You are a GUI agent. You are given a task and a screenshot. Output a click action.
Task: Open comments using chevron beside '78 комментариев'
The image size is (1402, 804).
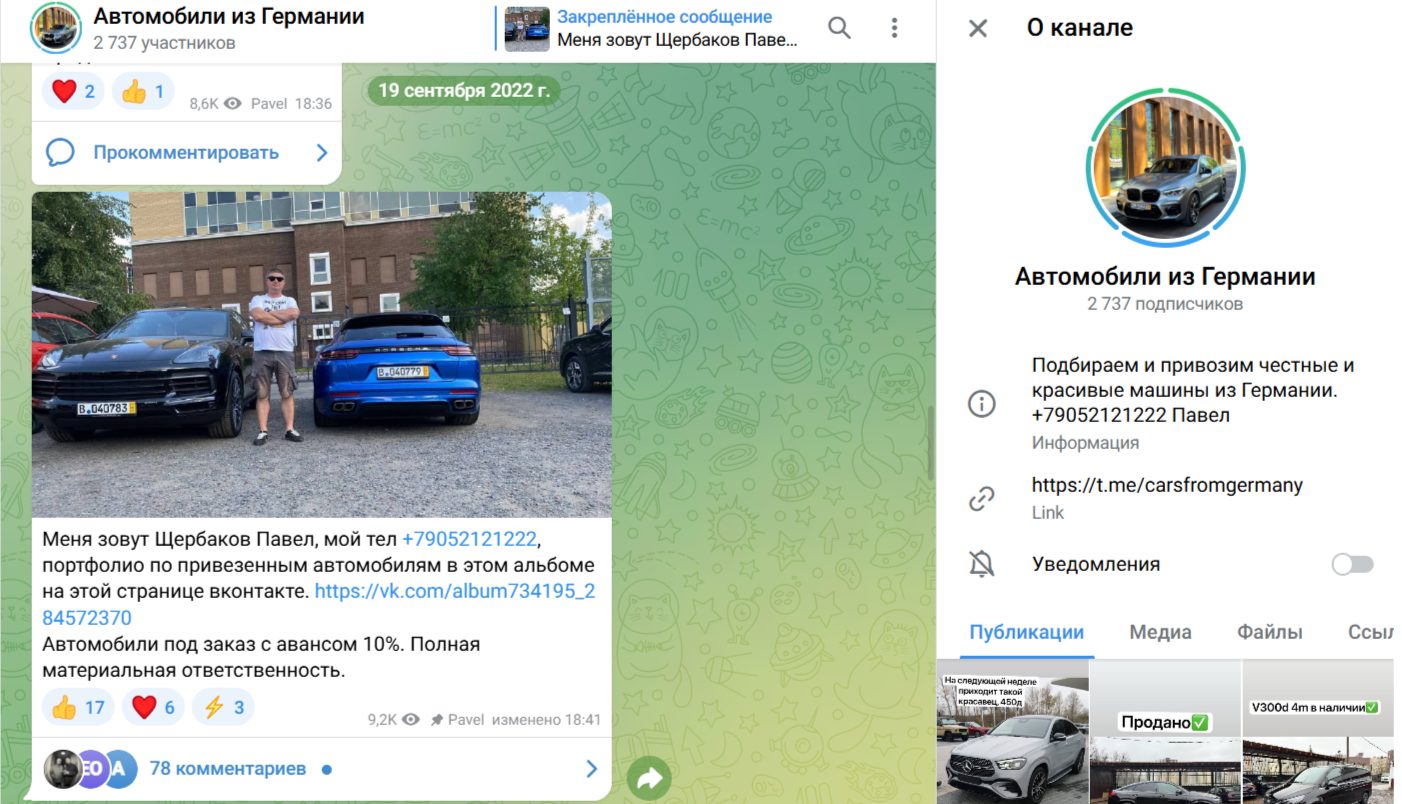(589, 769)
